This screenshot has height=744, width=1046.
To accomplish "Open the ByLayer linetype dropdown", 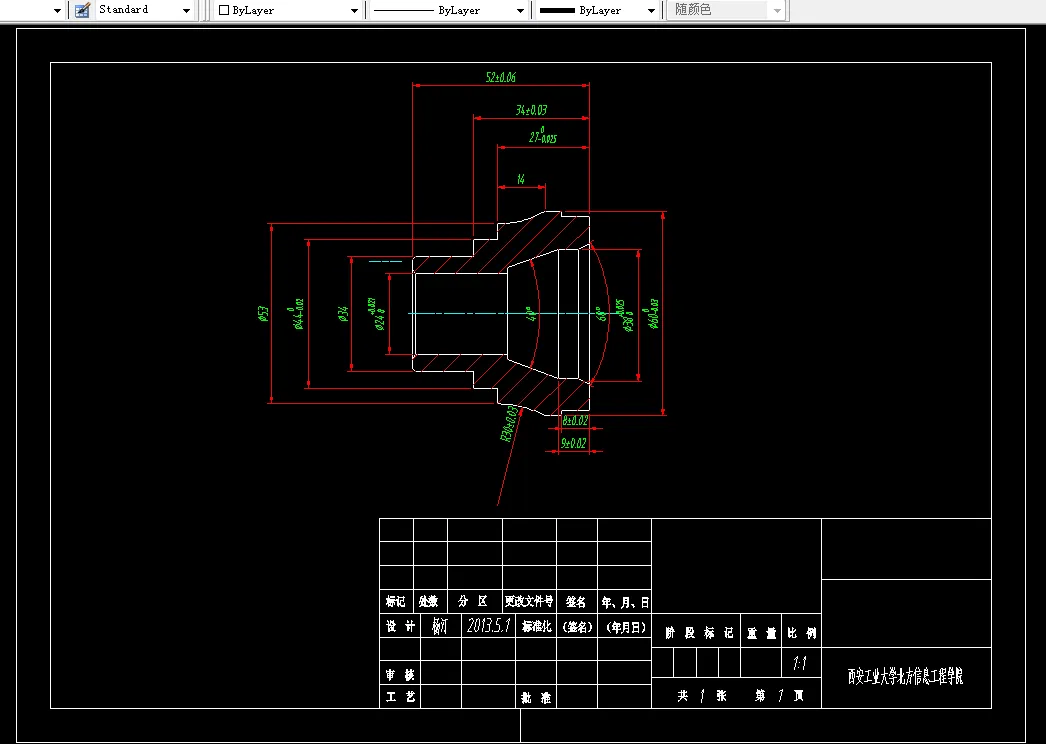I will [520, 11].
